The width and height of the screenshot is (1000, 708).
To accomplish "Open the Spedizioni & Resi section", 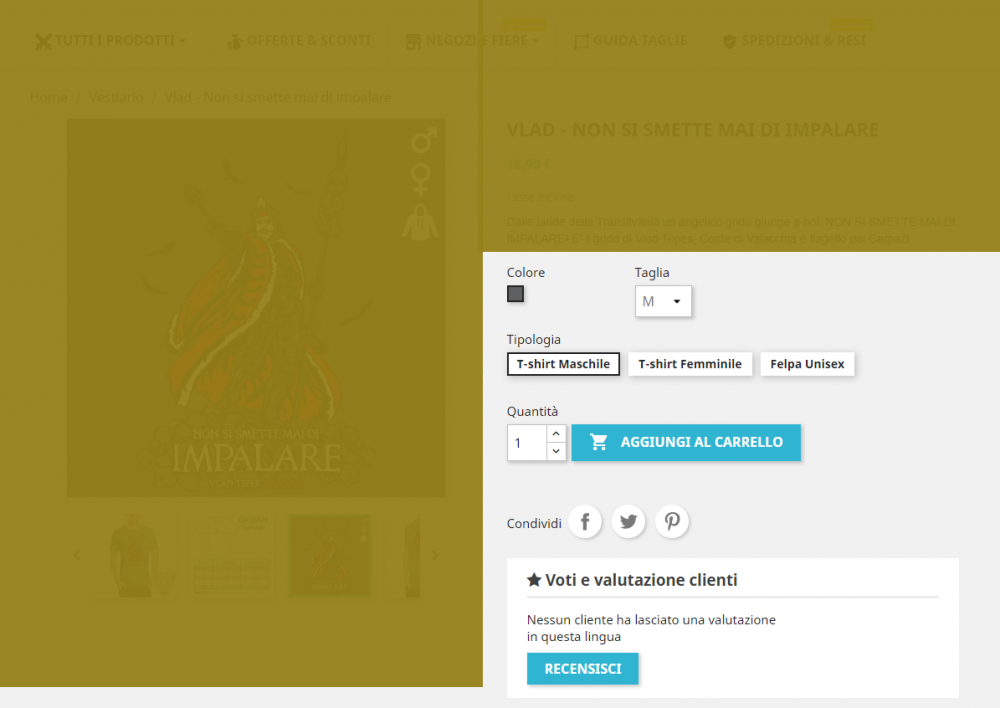I will [795, 41].
